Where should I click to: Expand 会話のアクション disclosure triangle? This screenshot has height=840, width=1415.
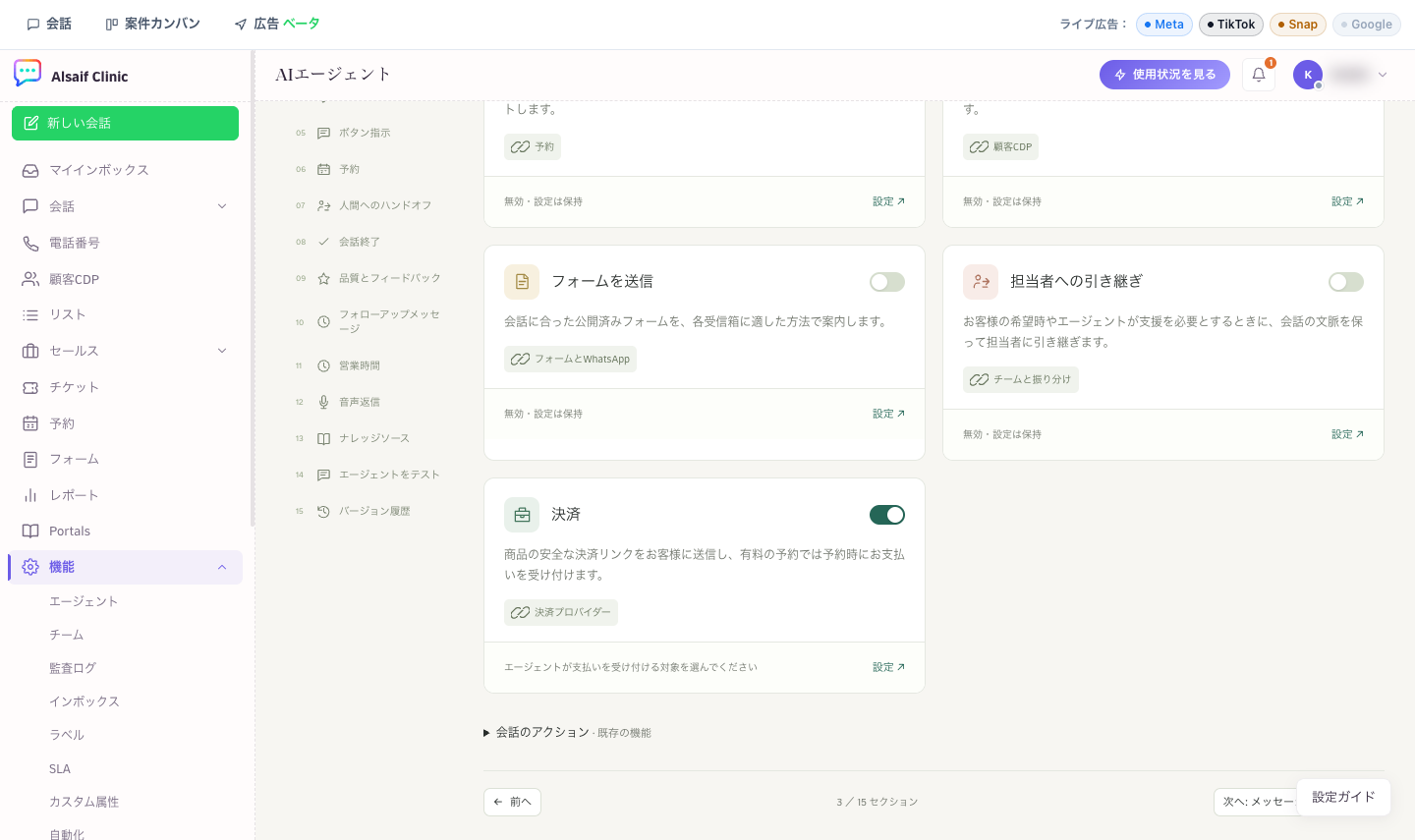(x=486, y=733)
